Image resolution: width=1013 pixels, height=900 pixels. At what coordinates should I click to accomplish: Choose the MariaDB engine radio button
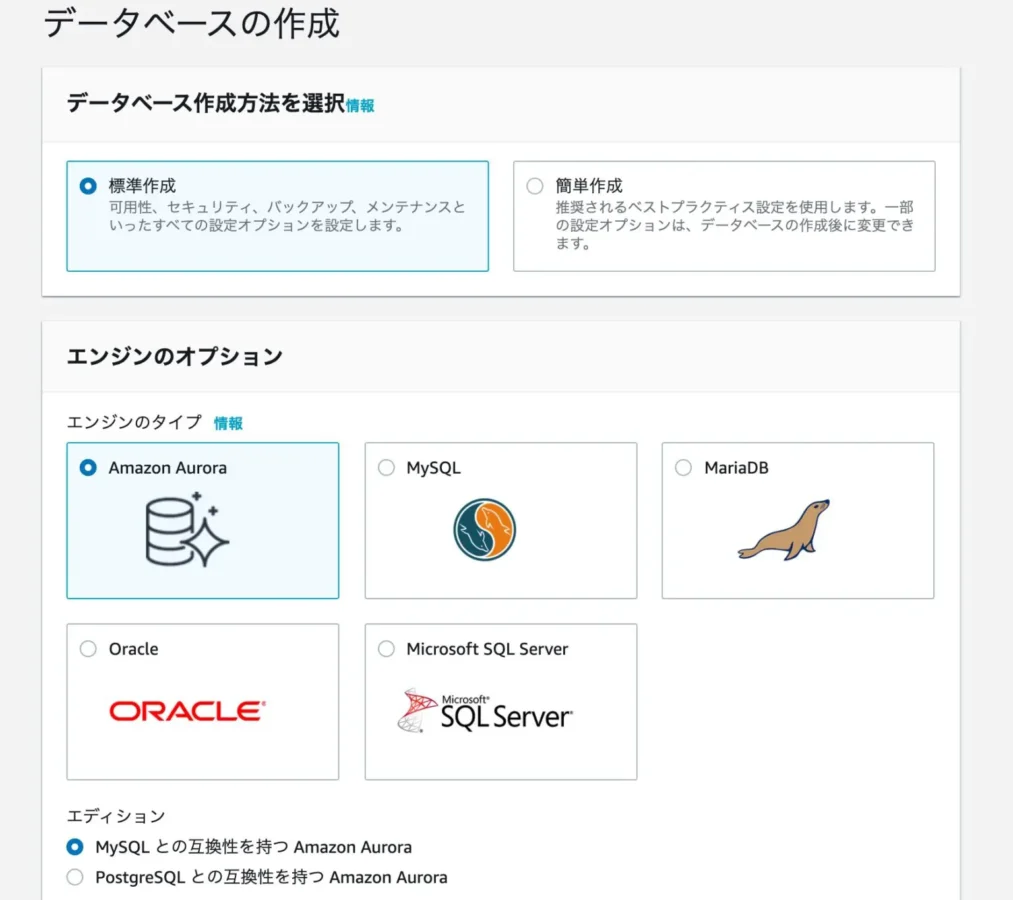click(683, 468)
